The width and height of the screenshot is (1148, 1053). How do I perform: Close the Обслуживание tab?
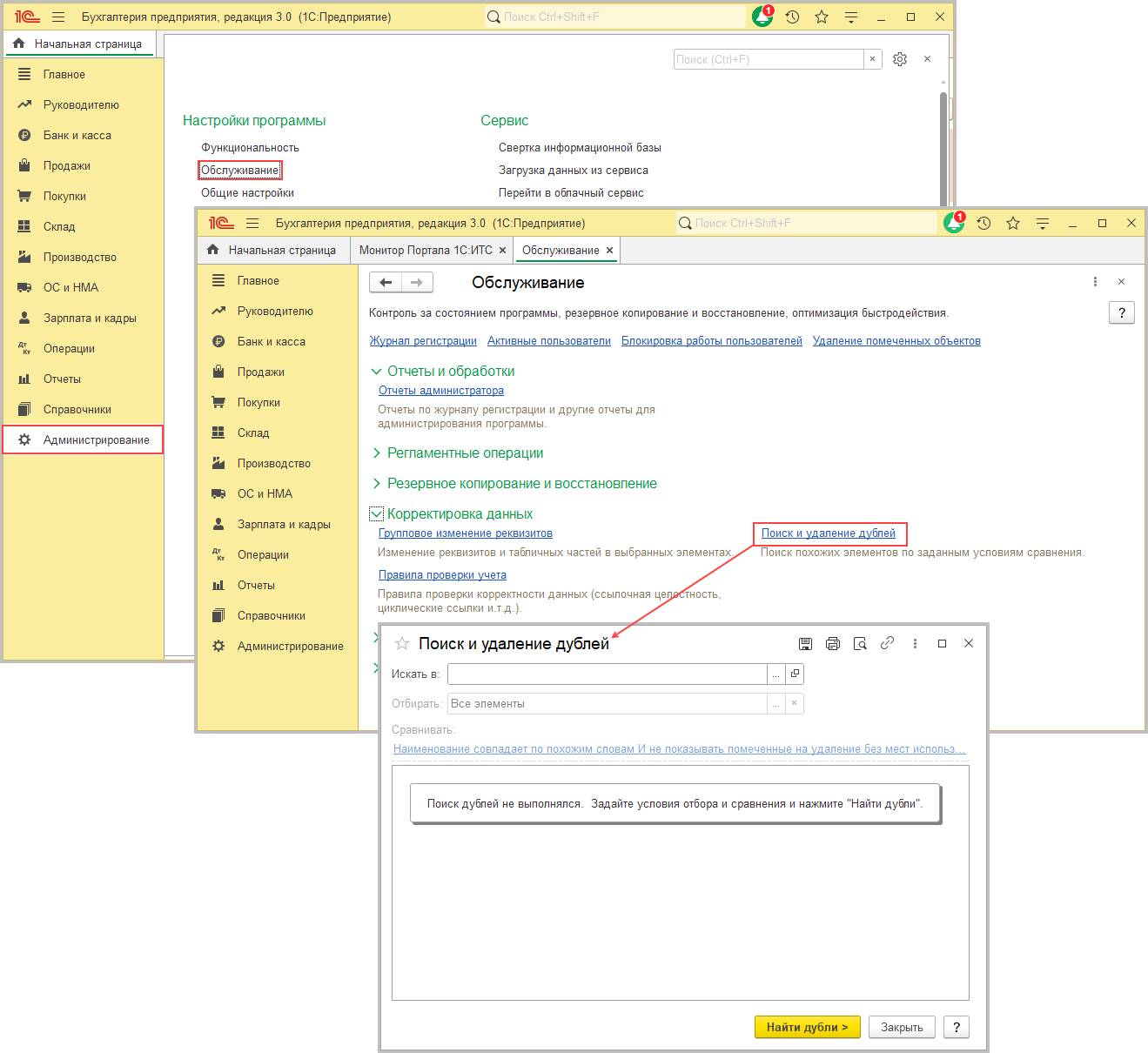[610, 250]
